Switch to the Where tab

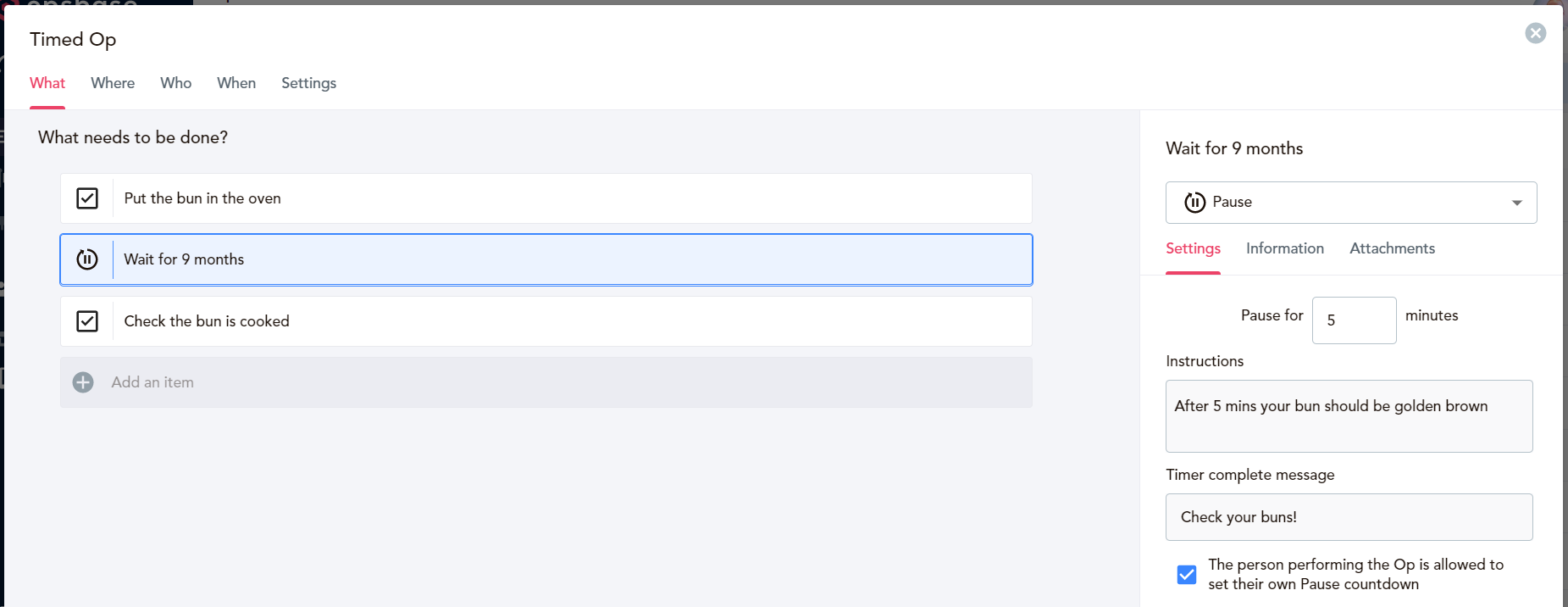[113, 83]
